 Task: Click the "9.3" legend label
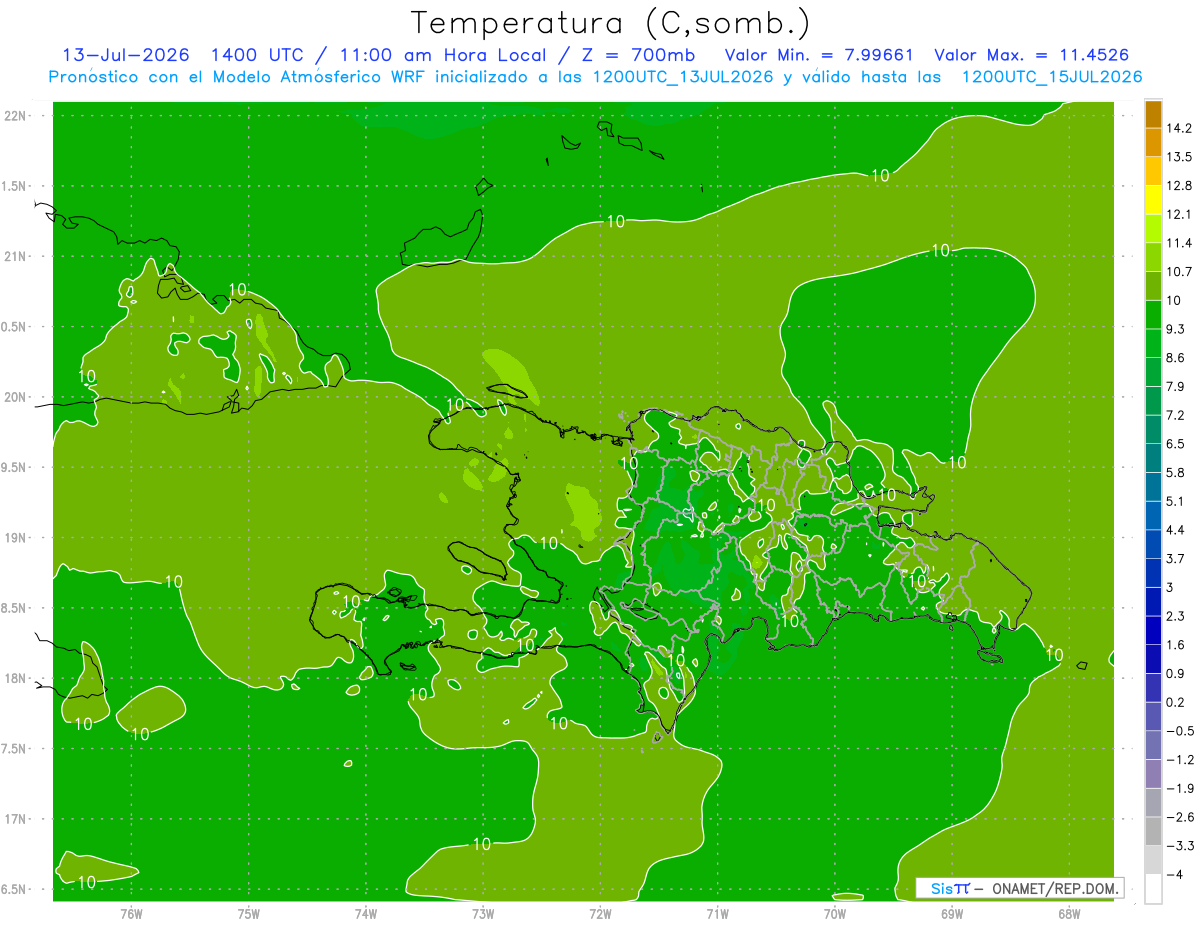[x=1176, y=329]
